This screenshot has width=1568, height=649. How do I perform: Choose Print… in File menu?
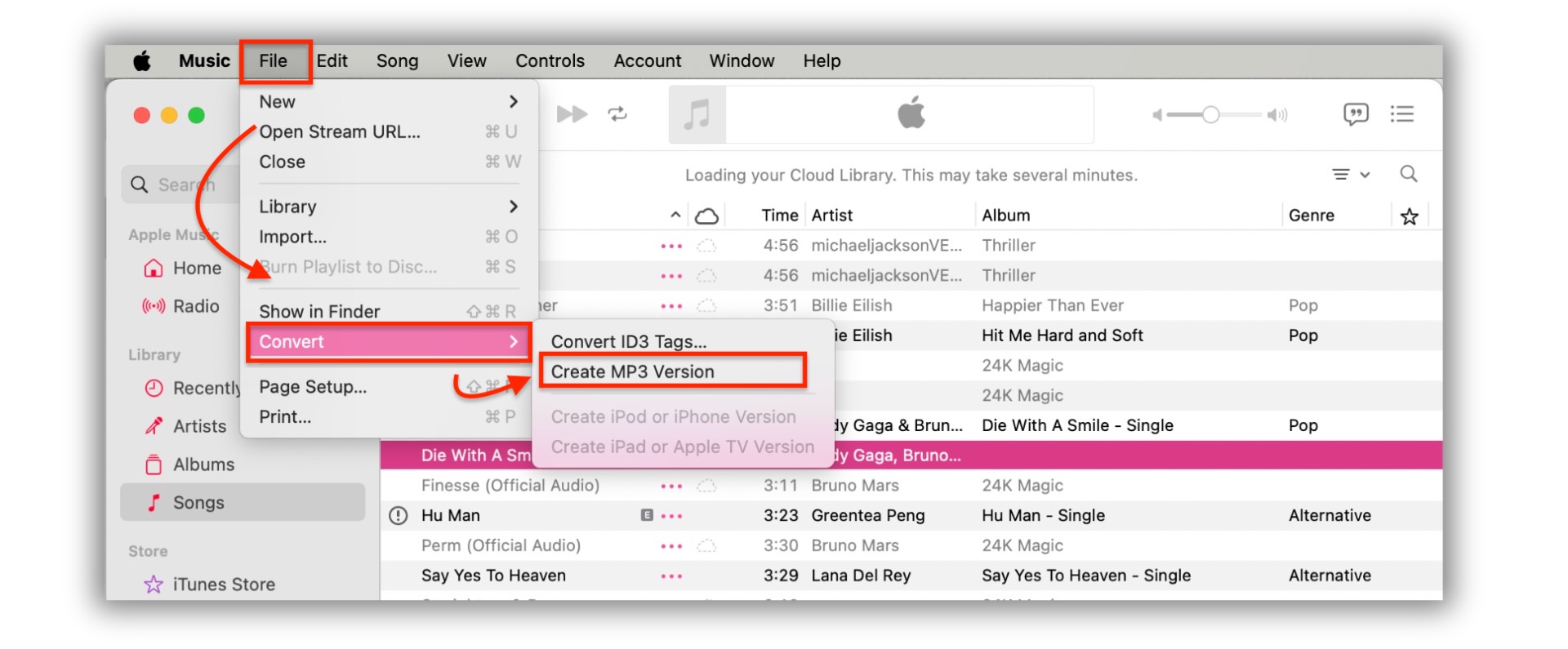389,417
